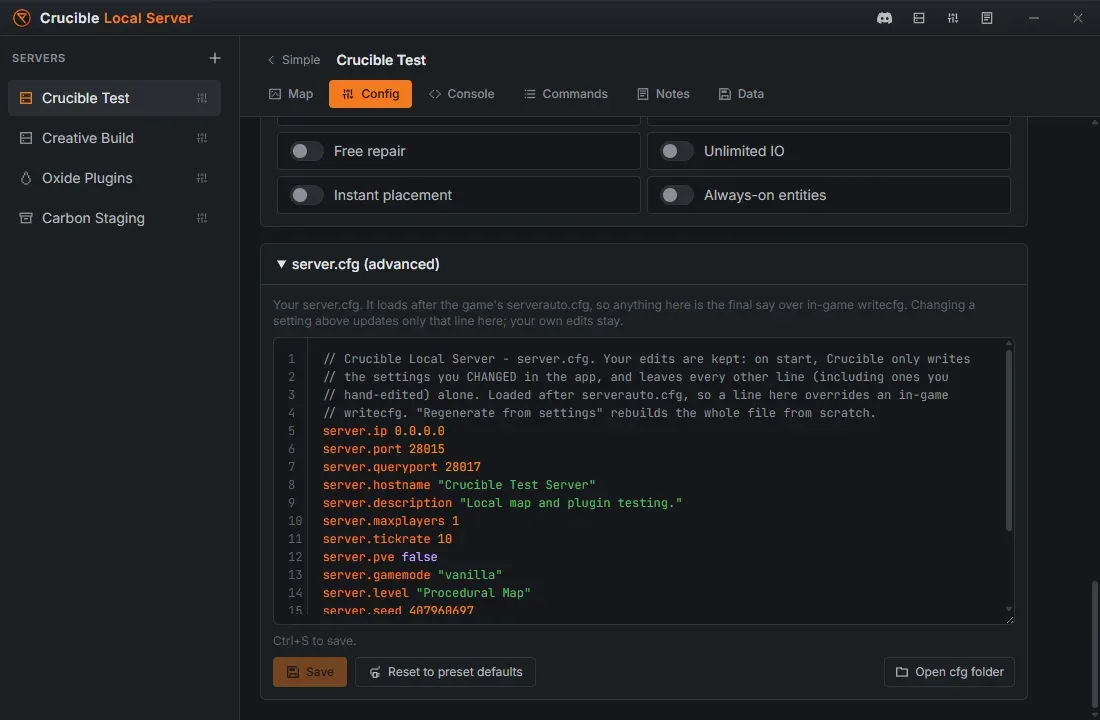This screenshot has height=720, width=1100.
Task: Click the server panel icon in title bar
Action: tap(918, 18)
